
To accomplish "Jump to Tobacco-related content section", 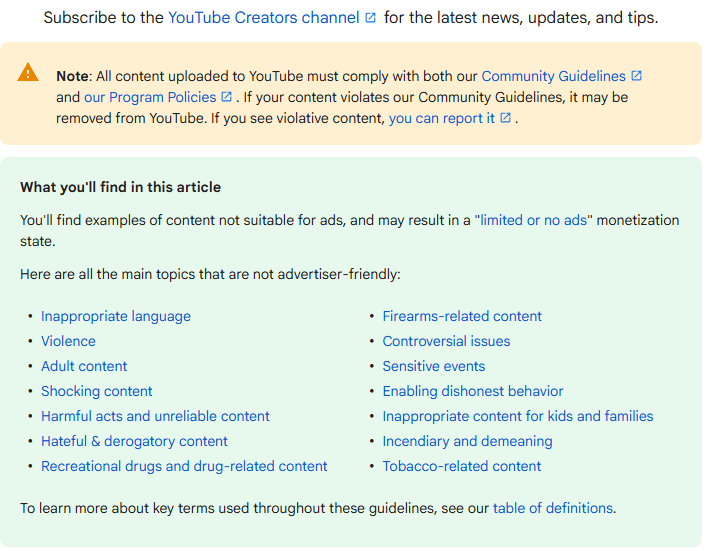I will click(461, 466).
